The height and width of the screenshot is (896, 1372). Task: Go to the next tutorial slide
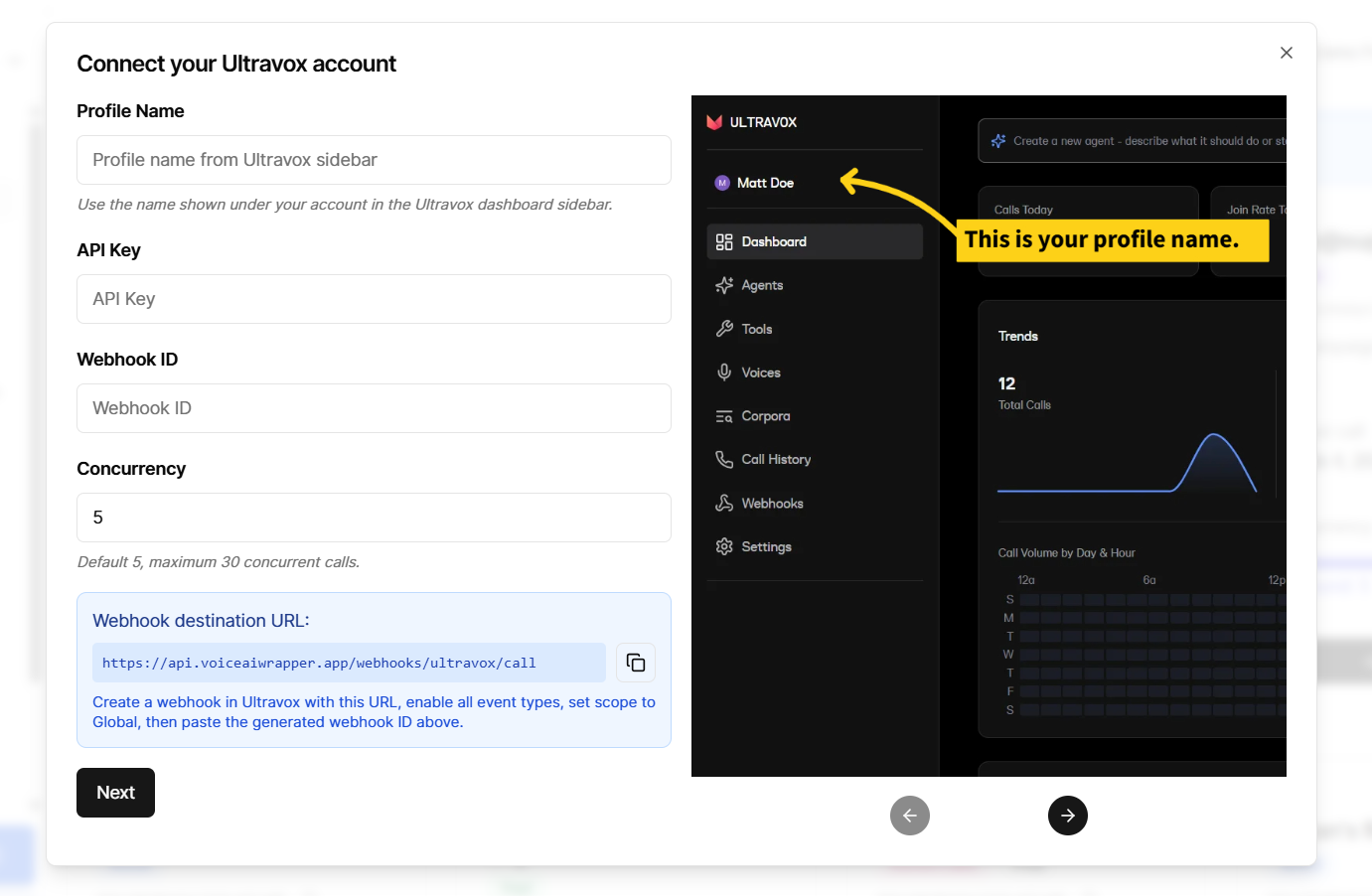coord(1067,816)
